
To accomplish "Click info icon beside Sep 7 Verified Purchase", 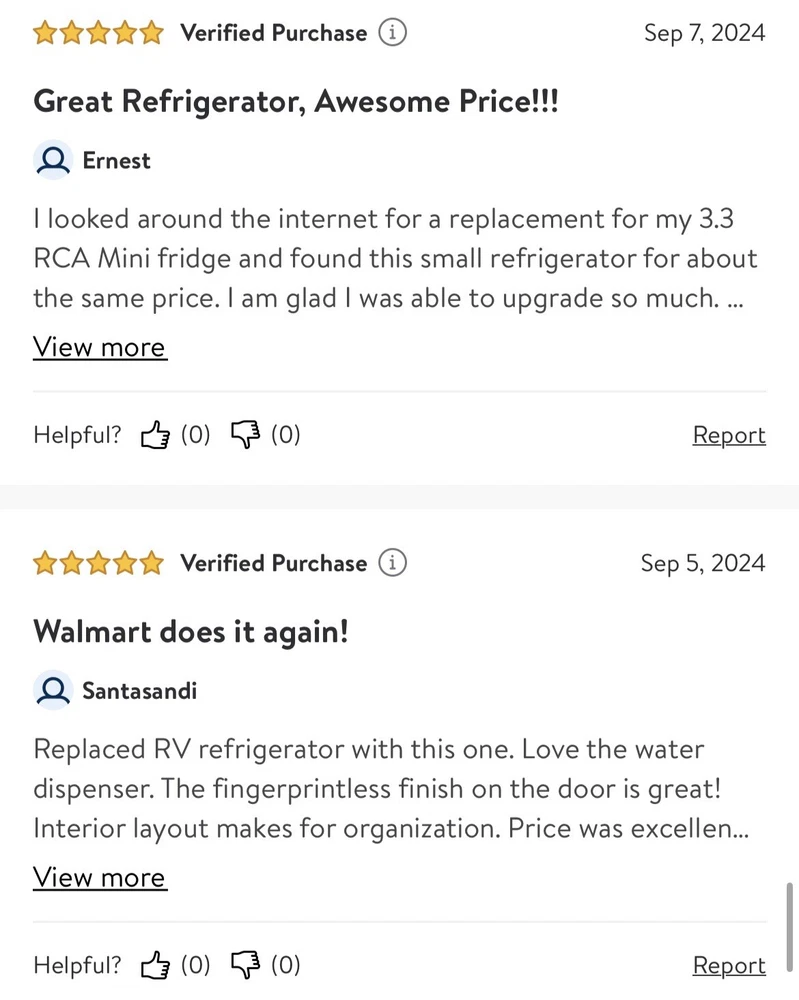I will pyautogui.click(x=394, y=33).
